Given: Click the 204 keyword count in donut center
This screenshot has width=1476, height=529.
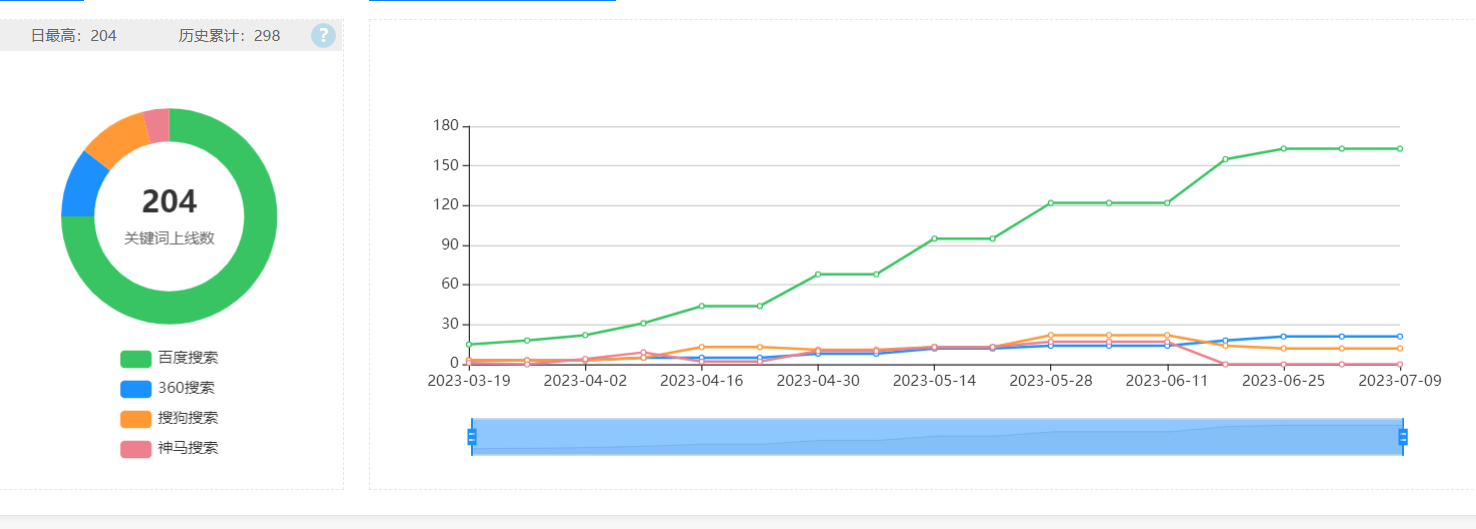Looking at the screenshot, I should (169, 202).
